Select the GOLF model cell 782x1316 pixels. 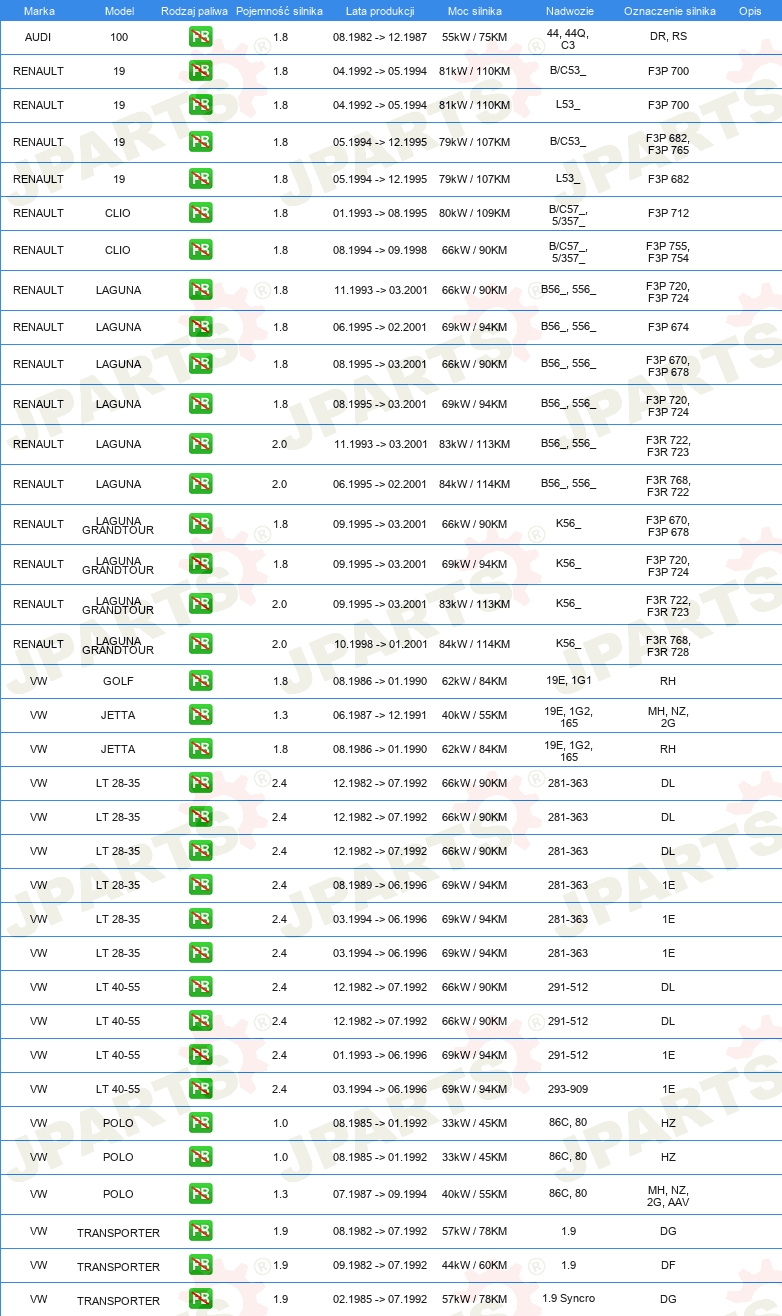tap(118, 681)
